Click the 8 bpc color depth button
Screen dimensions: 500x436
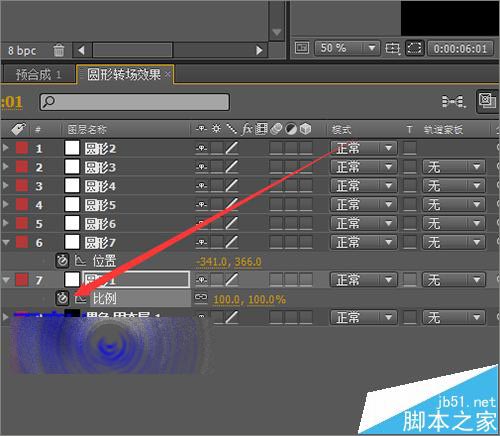(x=22, y=51)
